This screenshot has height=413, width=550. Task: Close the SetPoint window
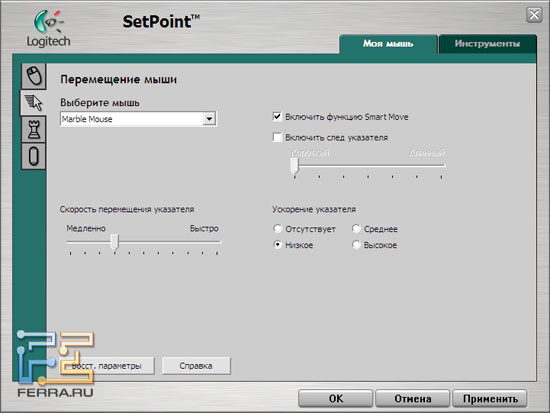pyautogui.click(x=534, y=15)
